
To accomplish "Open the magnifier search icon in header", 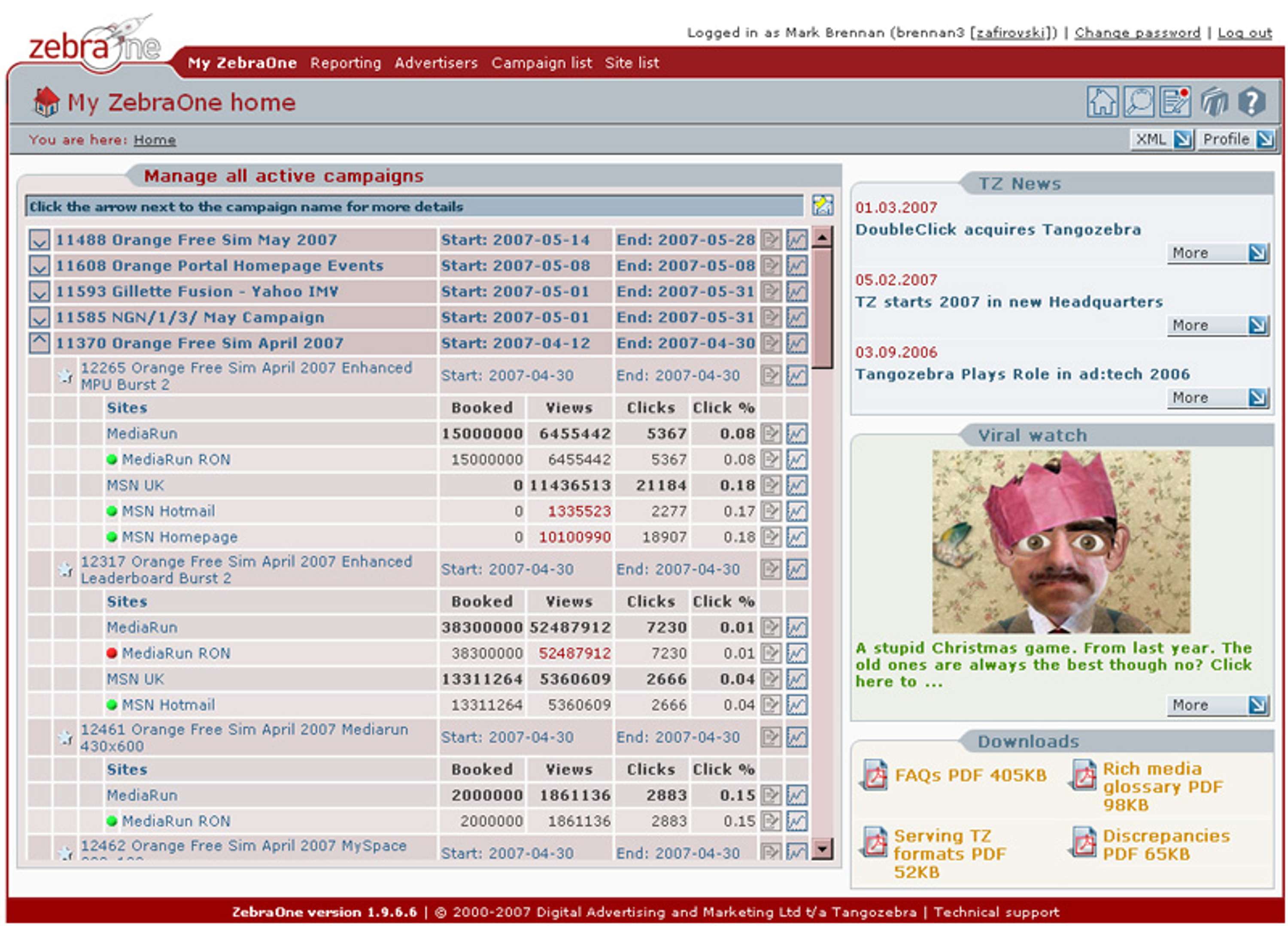I will click(x=1138, y=102).
